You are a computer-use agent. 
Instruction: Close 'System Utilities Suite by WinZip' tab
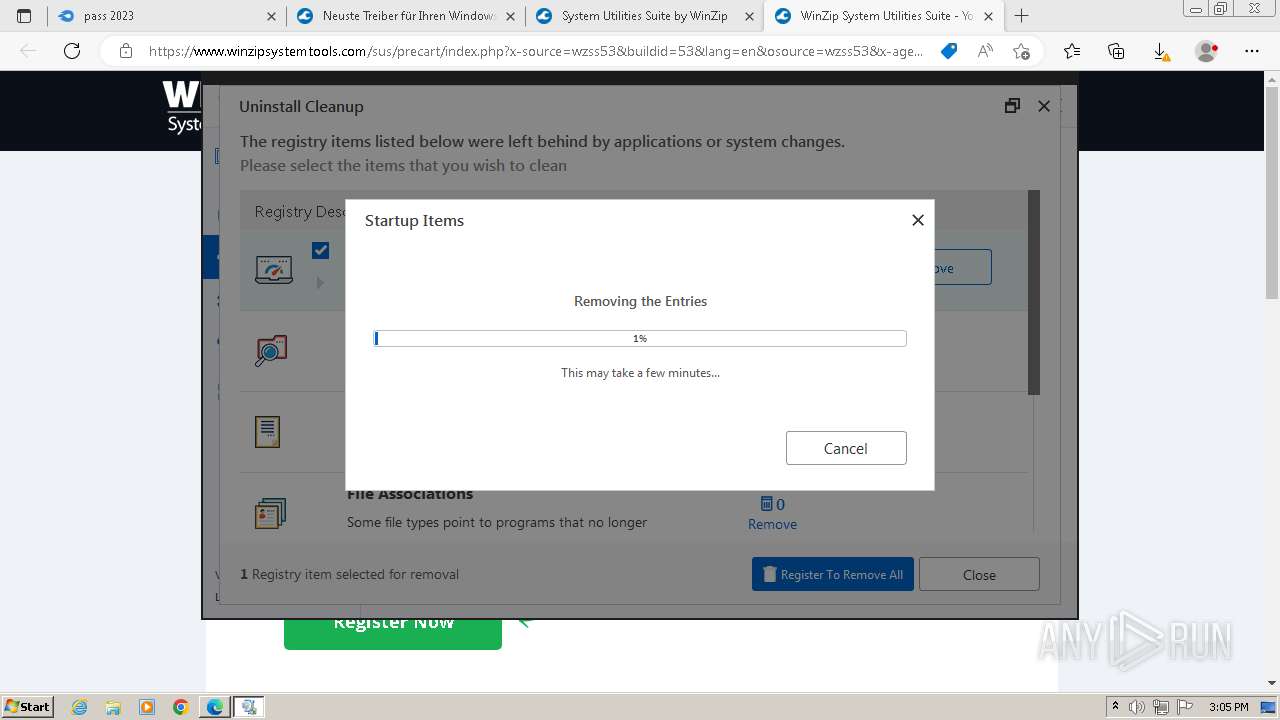[x=750, y=16]
